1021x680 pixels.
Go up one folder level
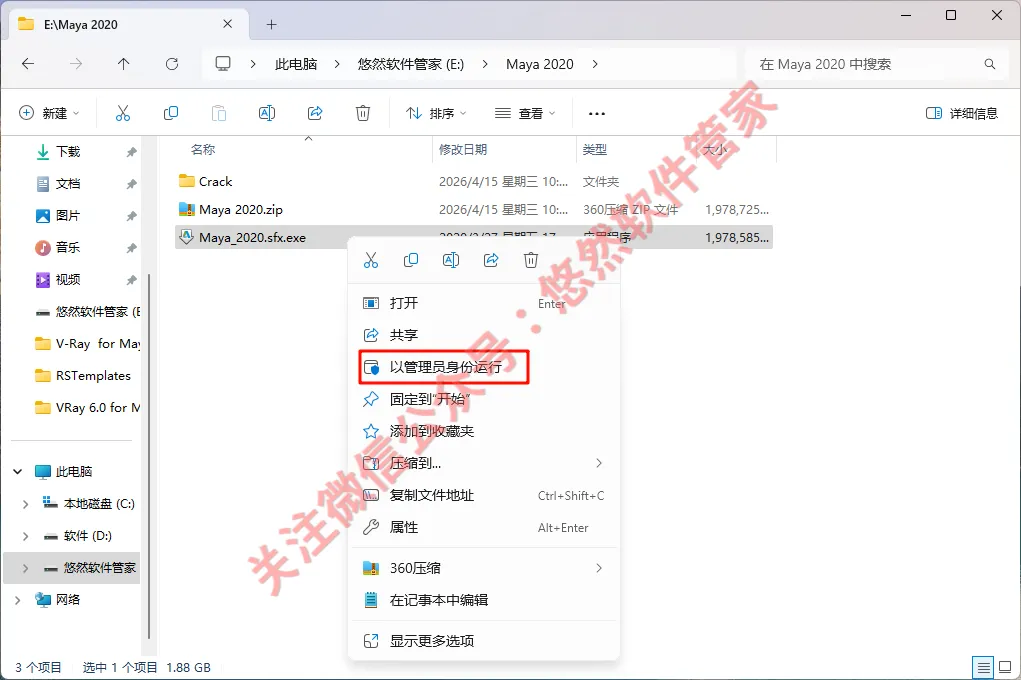click(124, 64)
